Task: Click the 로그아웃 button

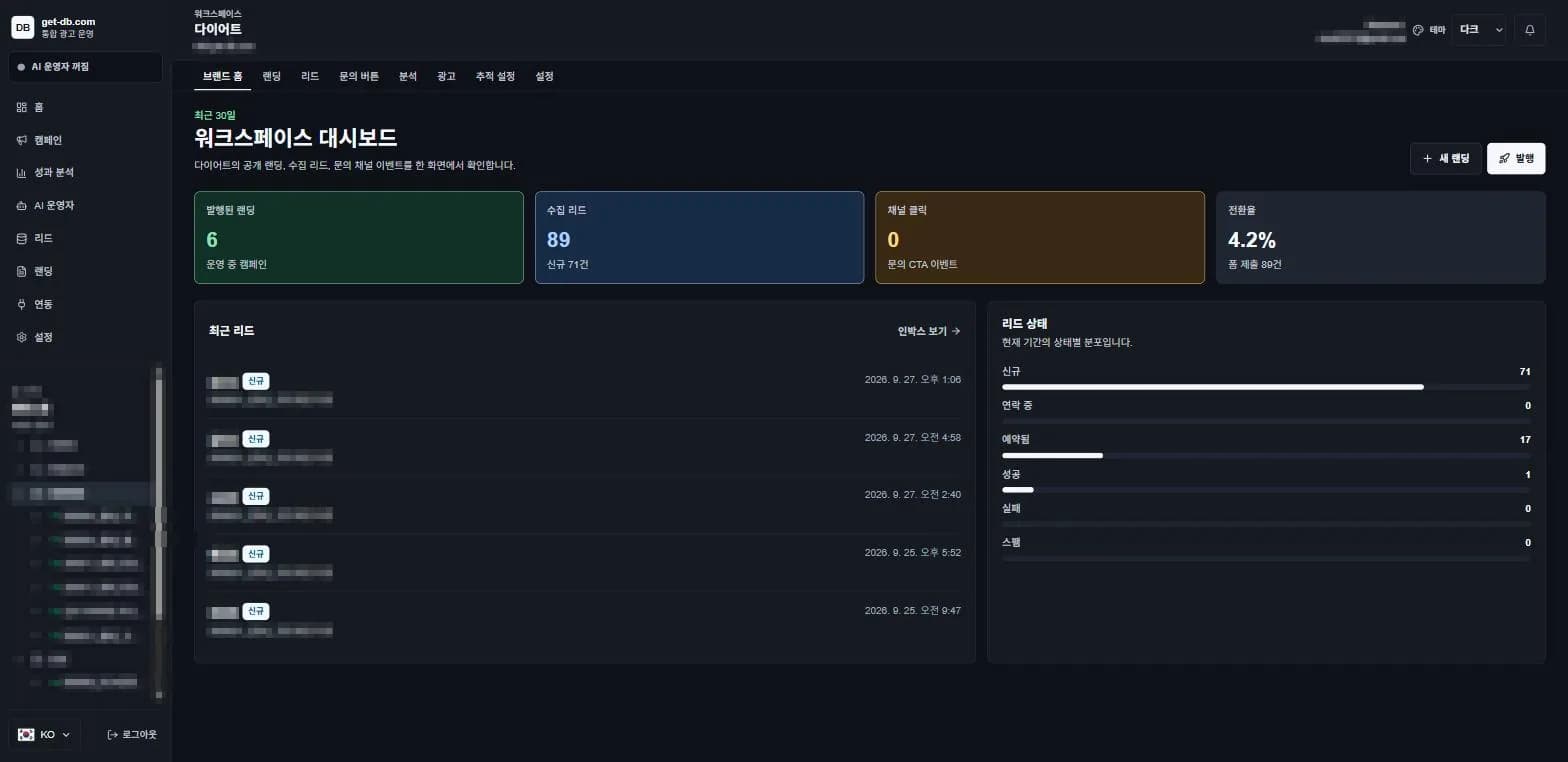Action: pos(132,734)
